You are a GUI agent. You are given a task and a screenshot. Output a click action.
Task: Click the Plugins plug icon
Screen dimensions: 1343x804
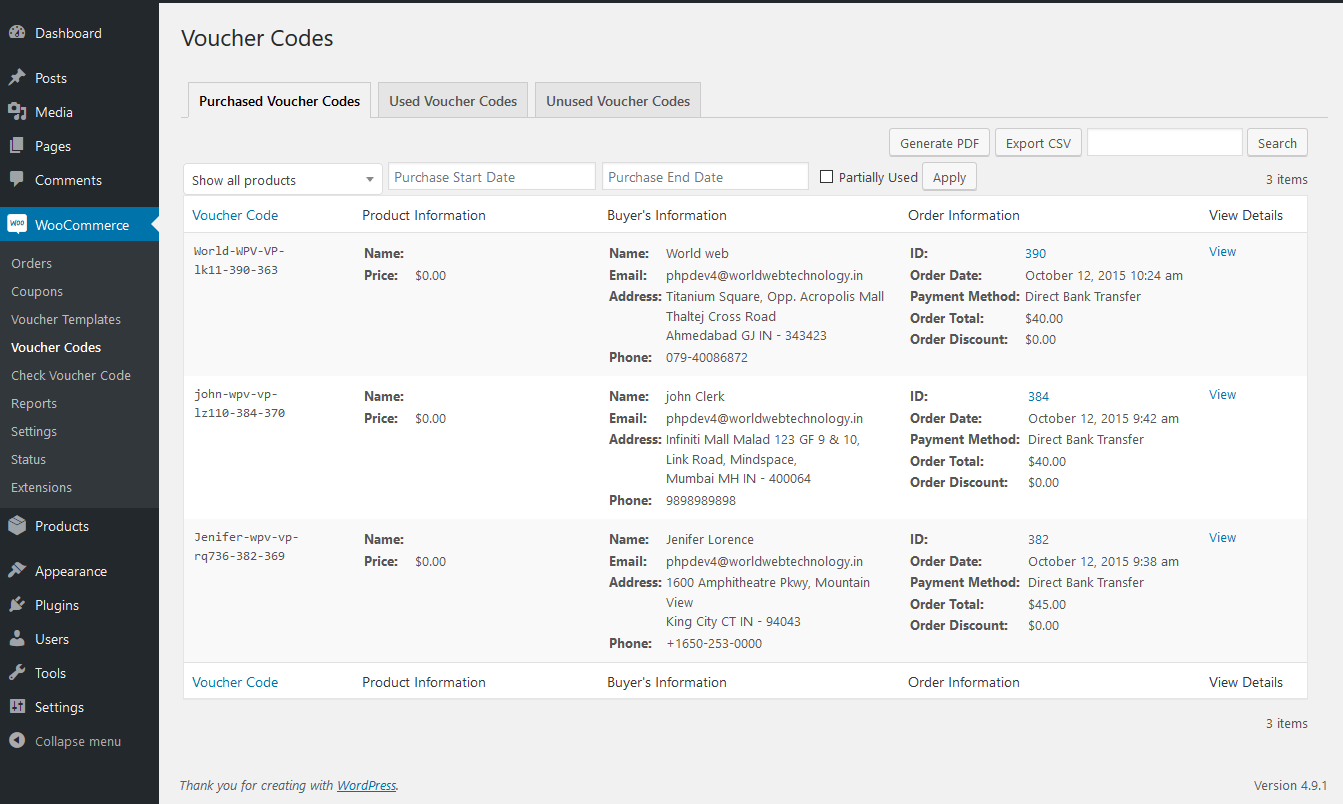(17, 605)
